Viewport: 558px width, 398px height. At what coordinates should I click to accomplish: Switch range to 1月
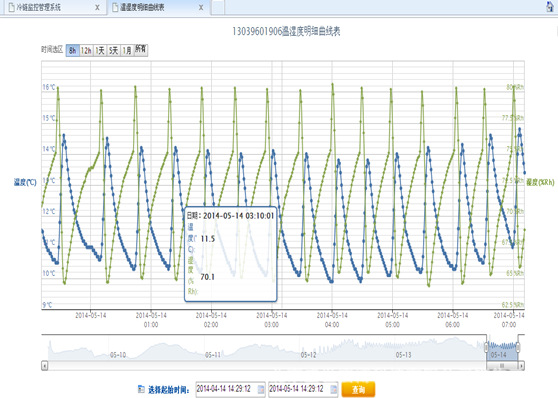(x=127, y=50)
